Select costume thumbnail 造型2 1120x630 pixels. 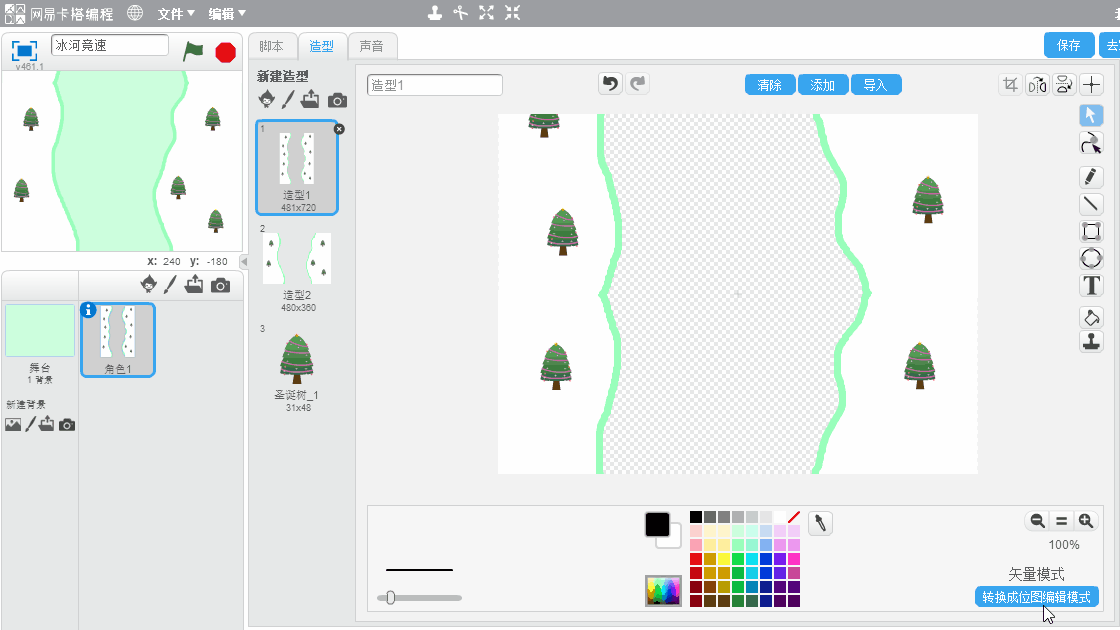[x=297, y=269]
